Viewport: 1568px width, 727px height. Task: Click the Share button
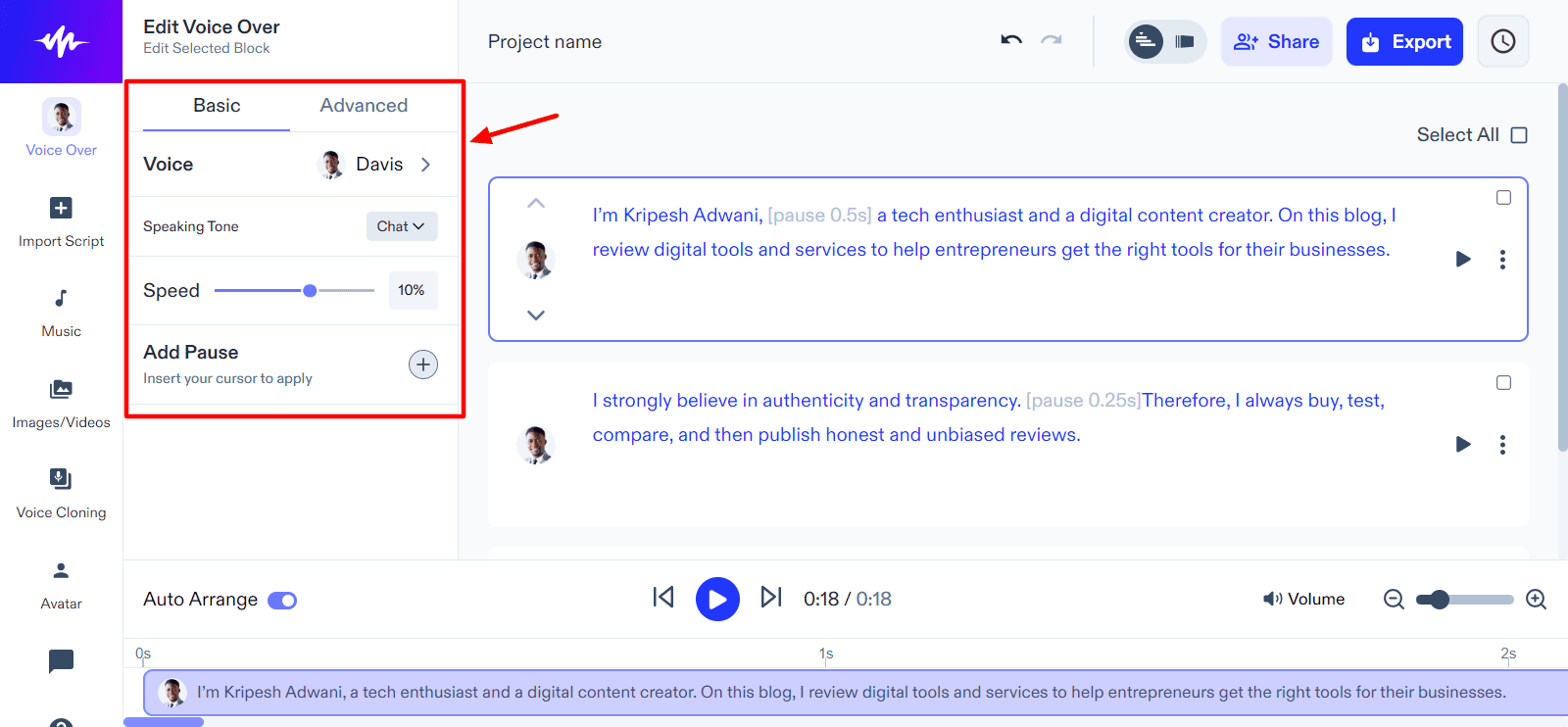click(1276, 42)
